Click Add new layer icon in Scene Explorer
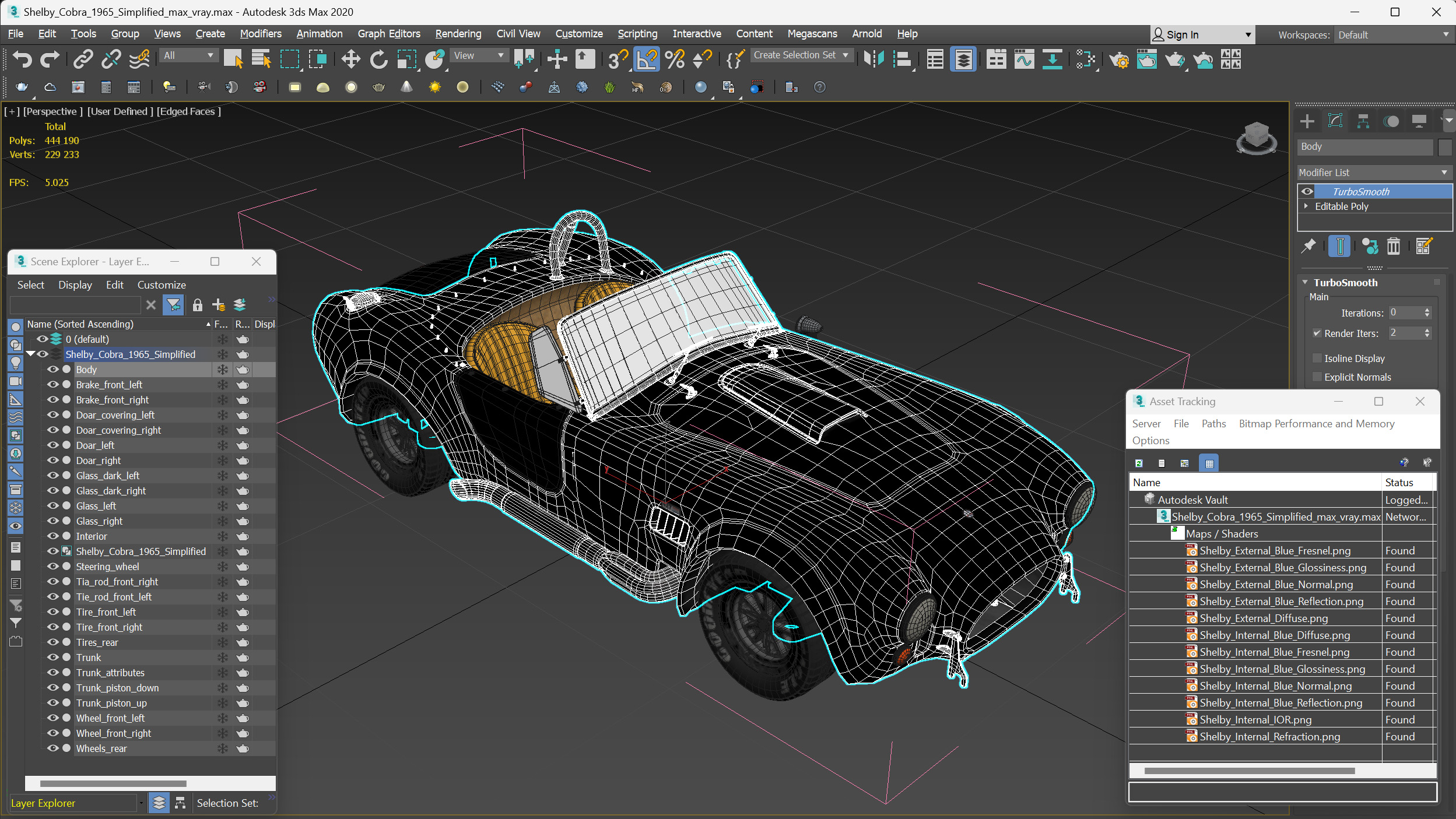 click(219, 305)
